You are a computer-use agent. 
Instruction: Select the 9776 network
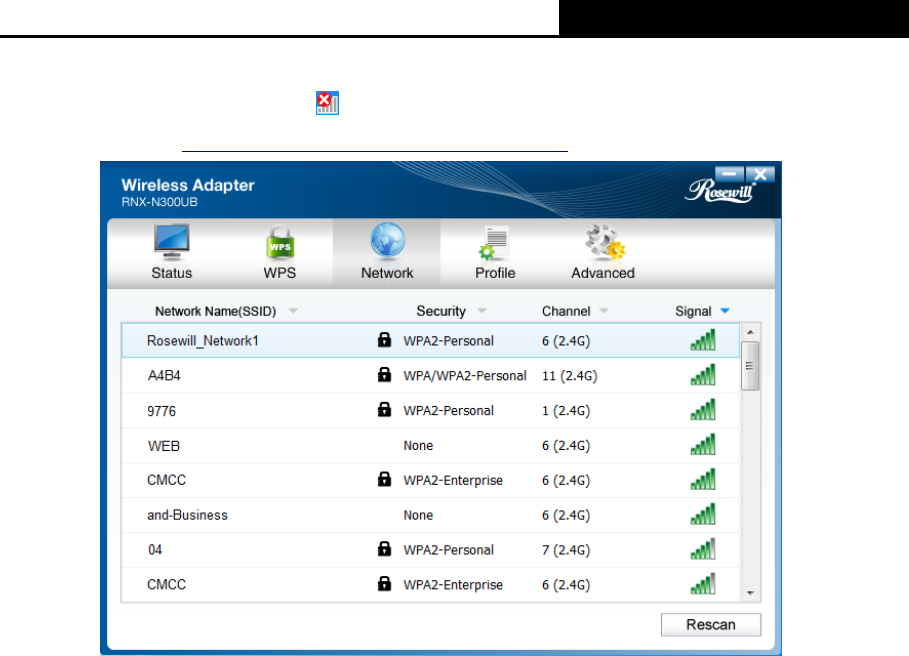point(430,410)
